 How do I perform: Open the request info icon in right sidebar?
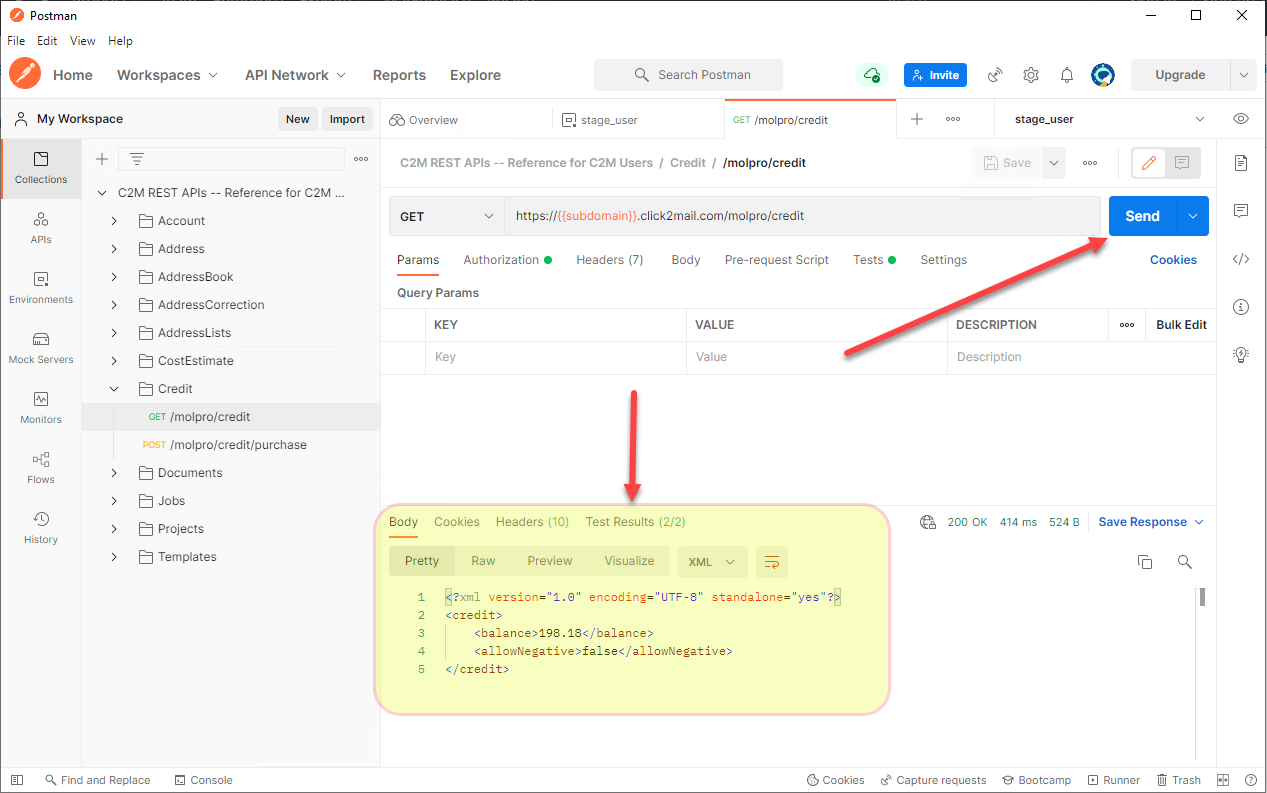point(1241,306)
